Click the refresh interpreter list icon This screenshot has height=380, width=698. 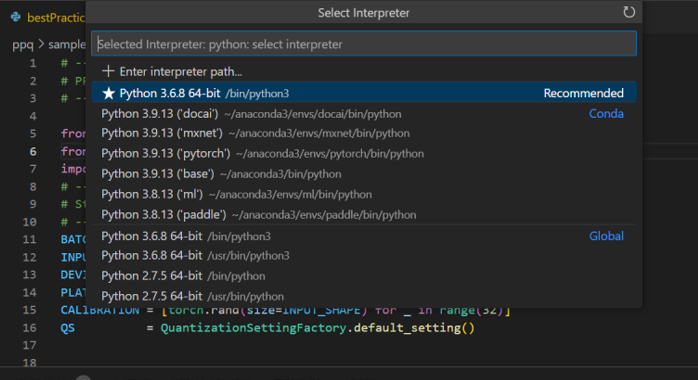click(x=629, y=12)
